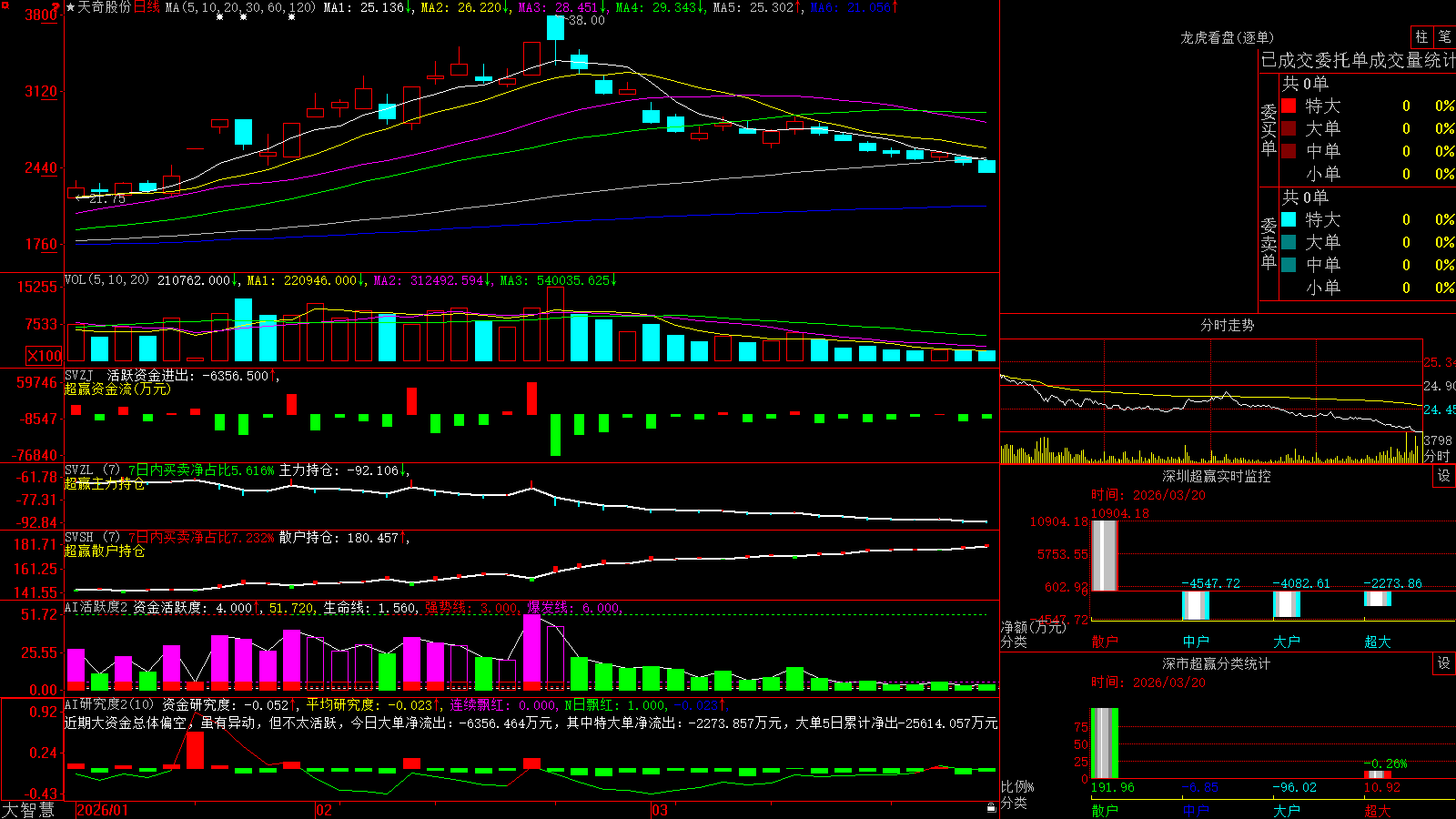The width and height of the screenshot is (1456, 819).
Task: Click the 分时走势 panel title
Action: click(1228, 325)
